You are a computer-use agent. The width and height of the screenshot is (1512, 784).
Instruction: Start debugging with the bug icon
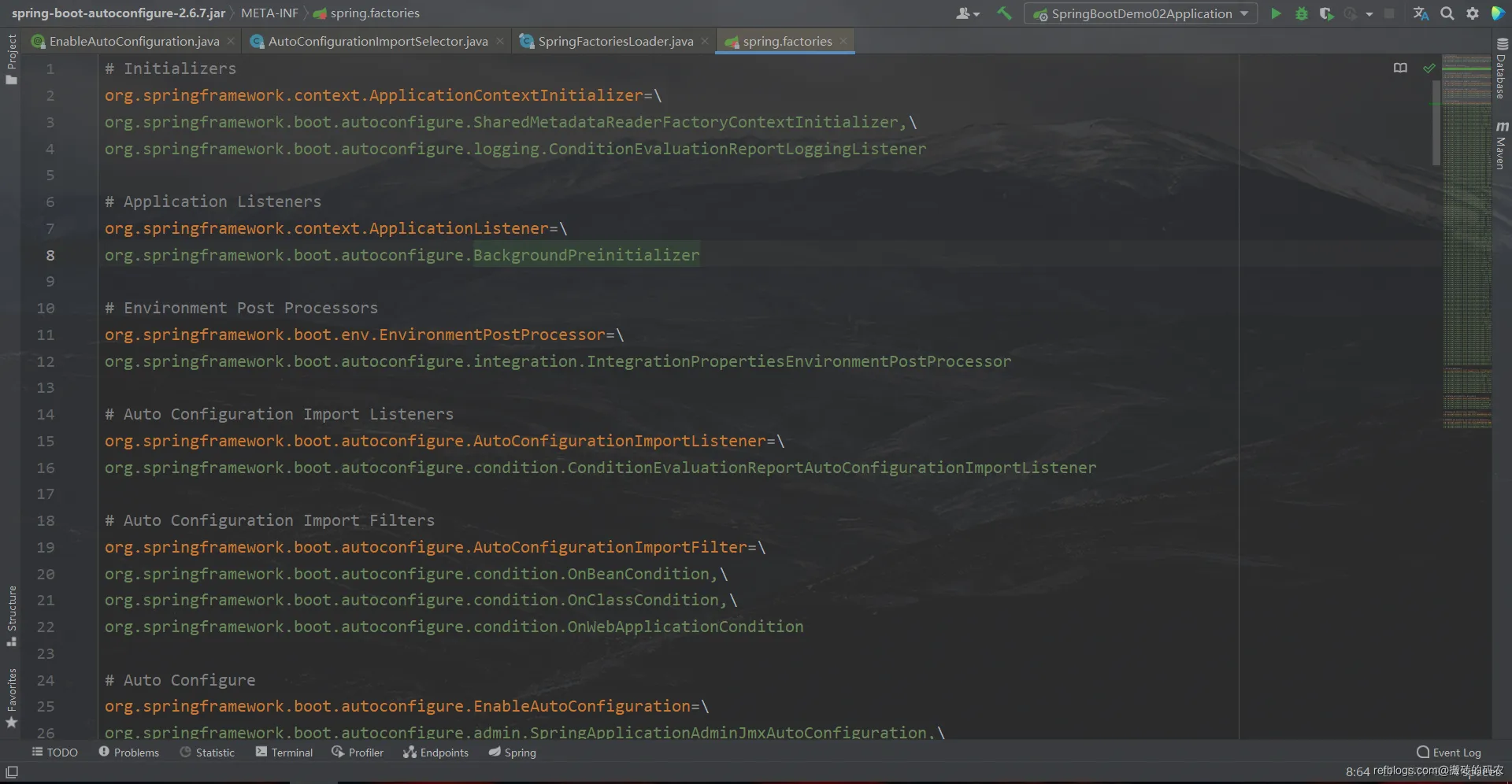[1301, 13]
